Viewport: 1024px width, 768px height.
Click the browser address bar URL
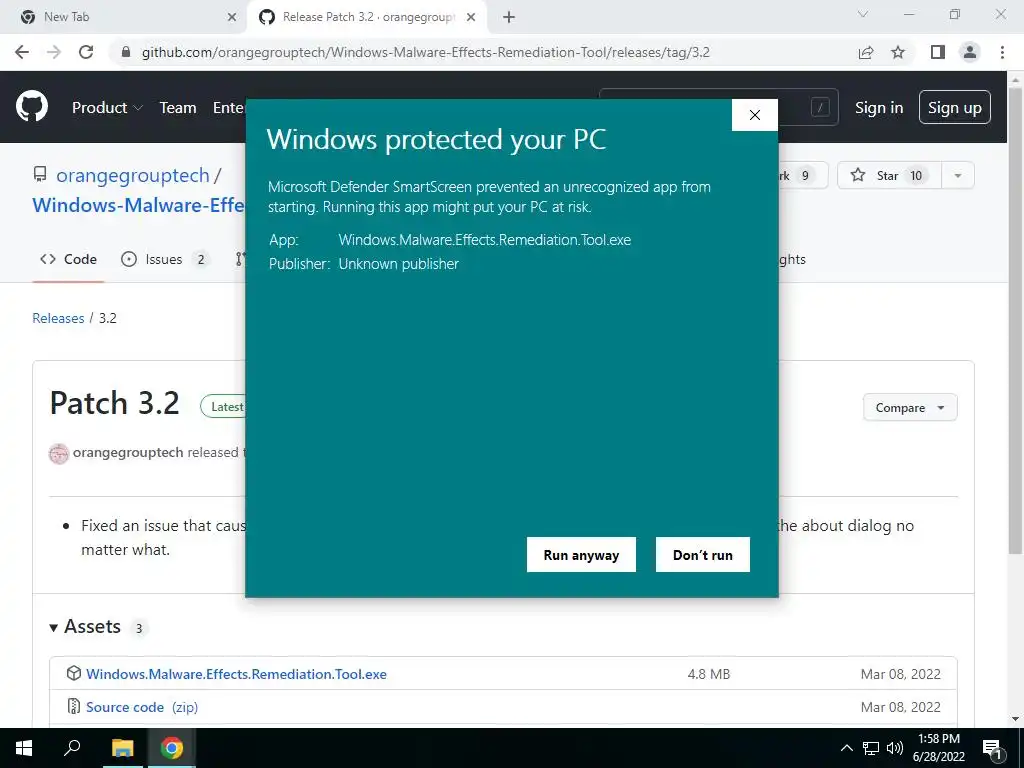(x=426, y=52)
